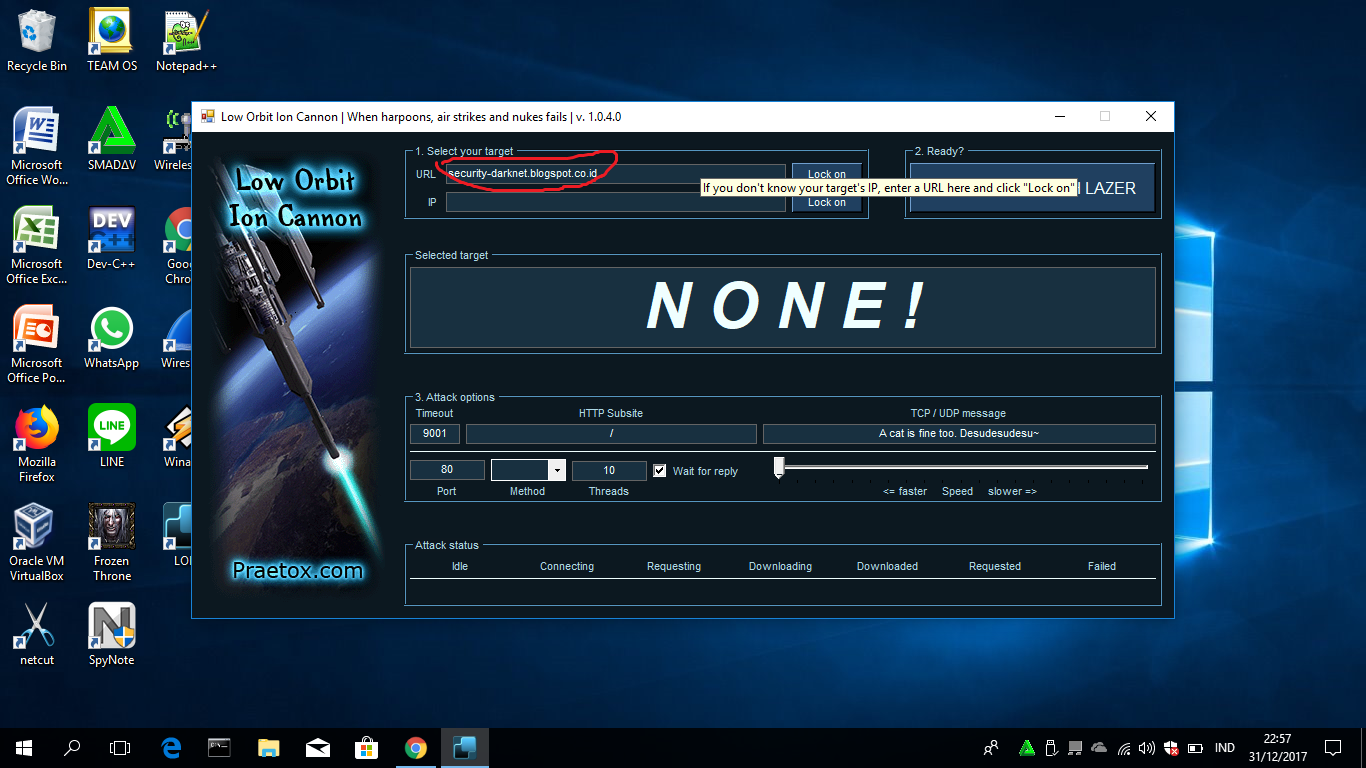This screenshot has height=768, width=1366.
Task: Click the LOIC window title bar icon
Action: coord(208,116)
